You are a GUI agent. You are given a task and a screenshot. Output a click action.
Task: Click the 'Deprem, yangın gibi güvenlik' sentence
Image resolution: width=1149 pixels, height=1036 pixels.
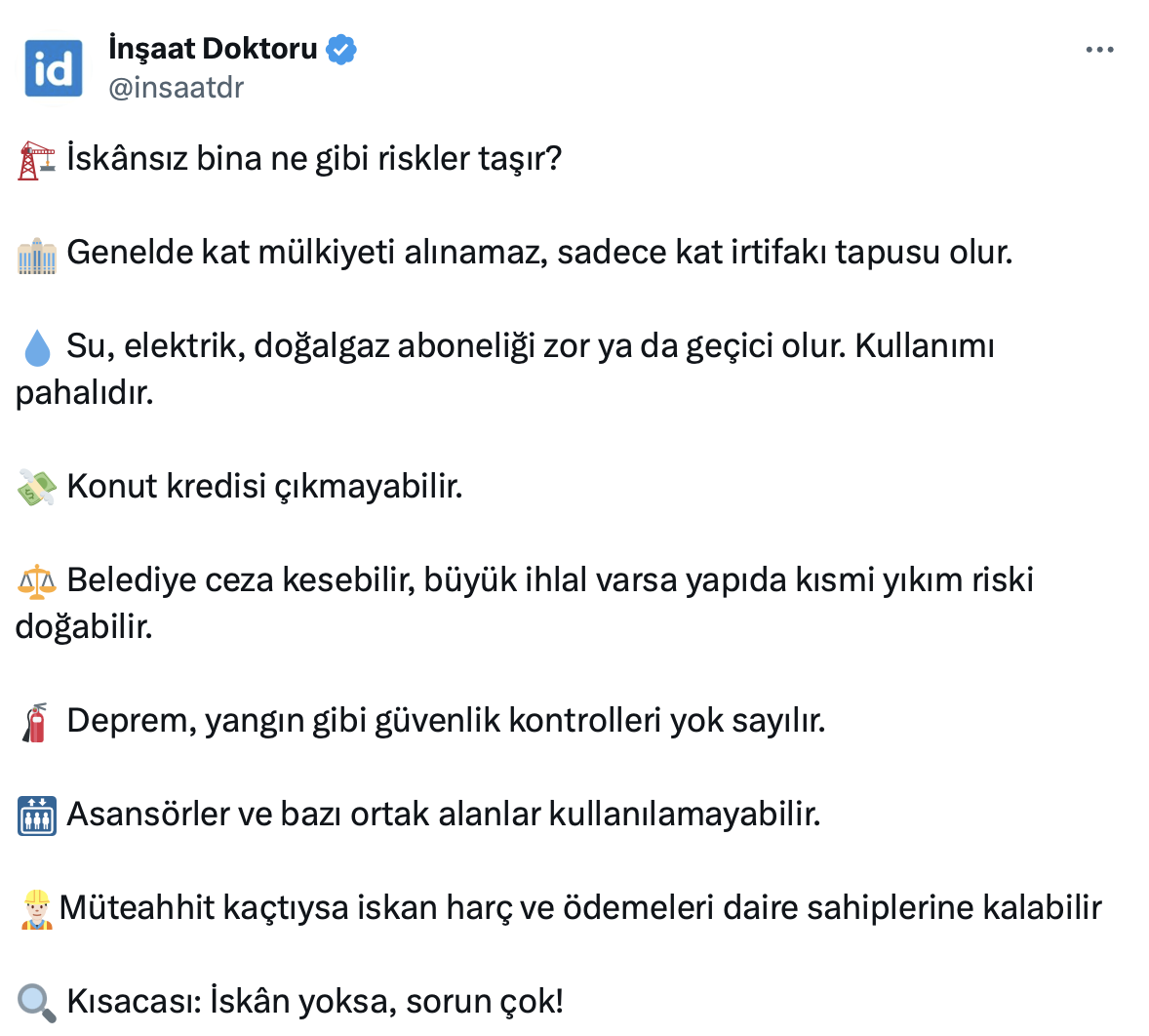pos(446,721)
